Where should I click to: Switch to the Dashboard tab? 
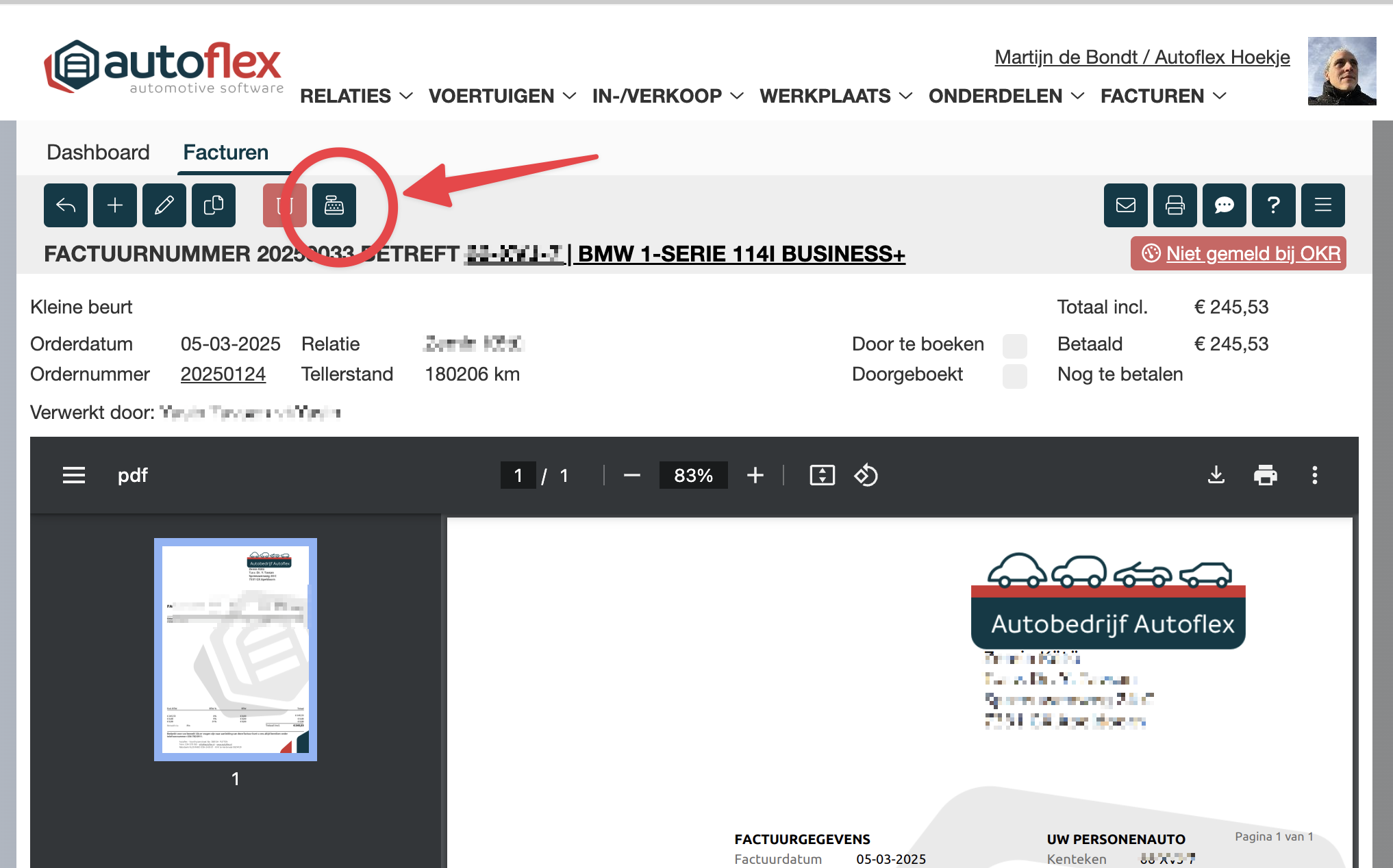(x=98, y=152)
